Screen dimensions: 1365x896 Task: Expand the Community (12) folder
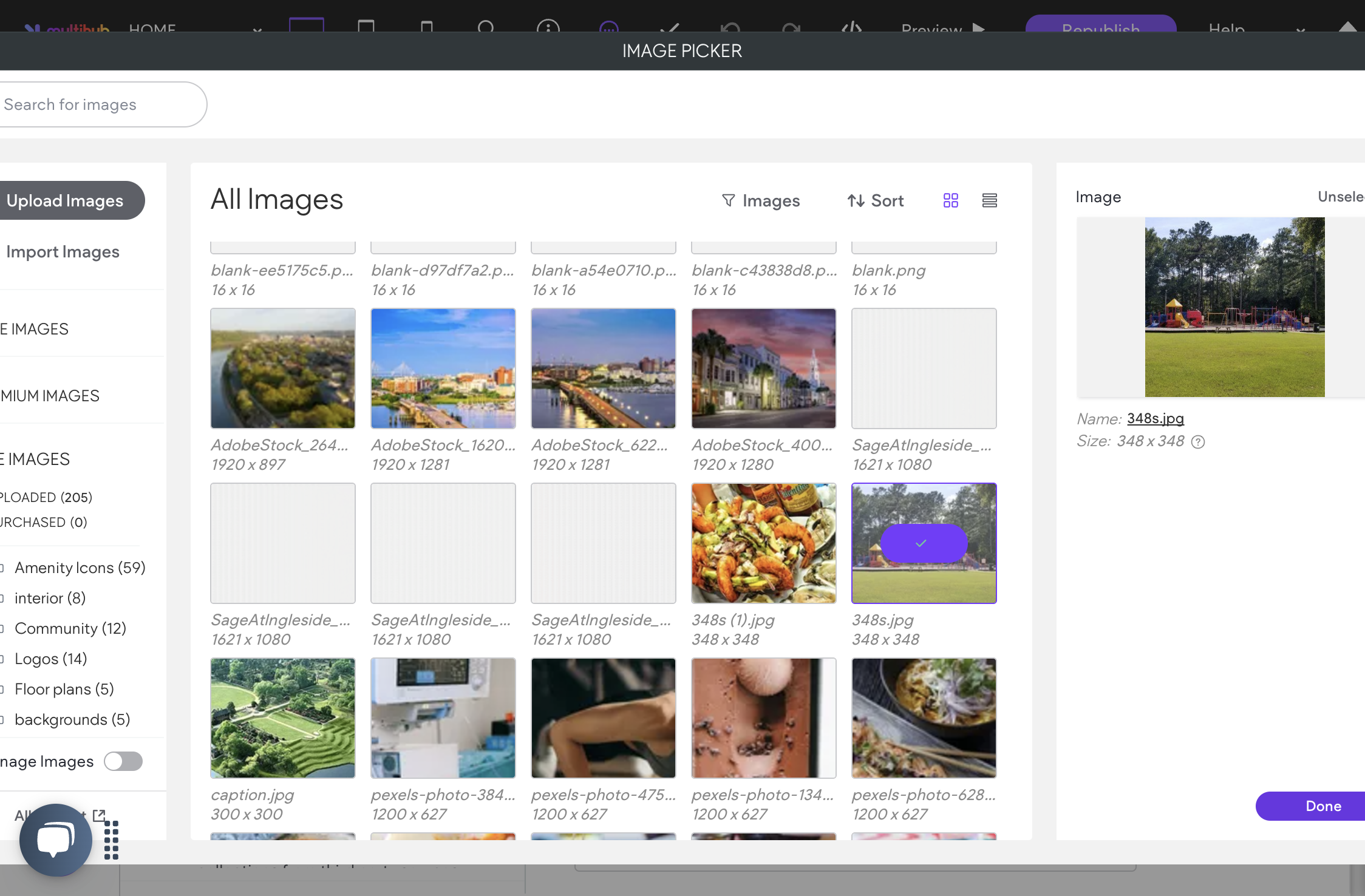[x=70, y=628]
